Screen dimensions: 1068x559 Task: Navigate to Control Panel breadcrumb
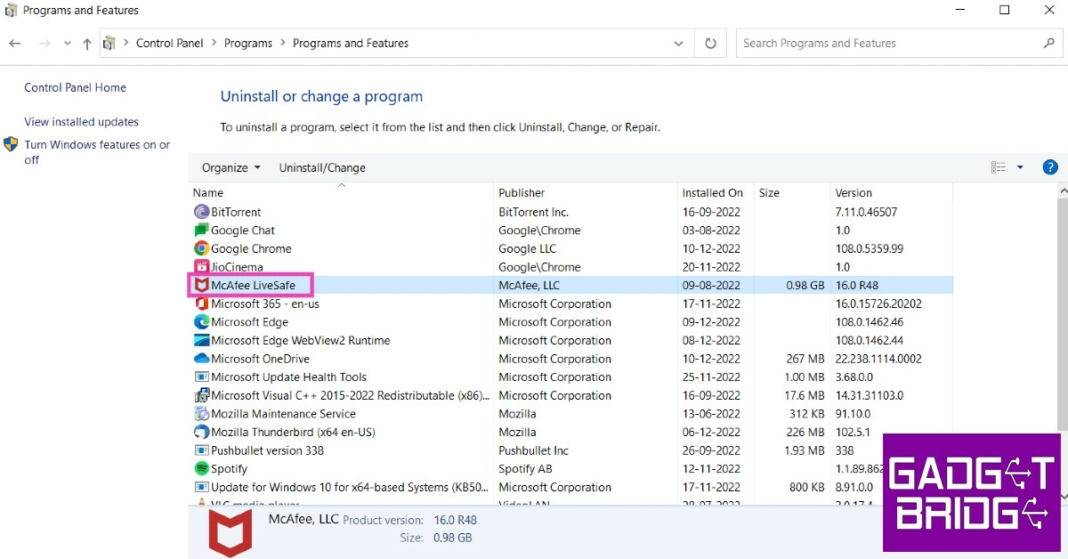coord(170,43)
